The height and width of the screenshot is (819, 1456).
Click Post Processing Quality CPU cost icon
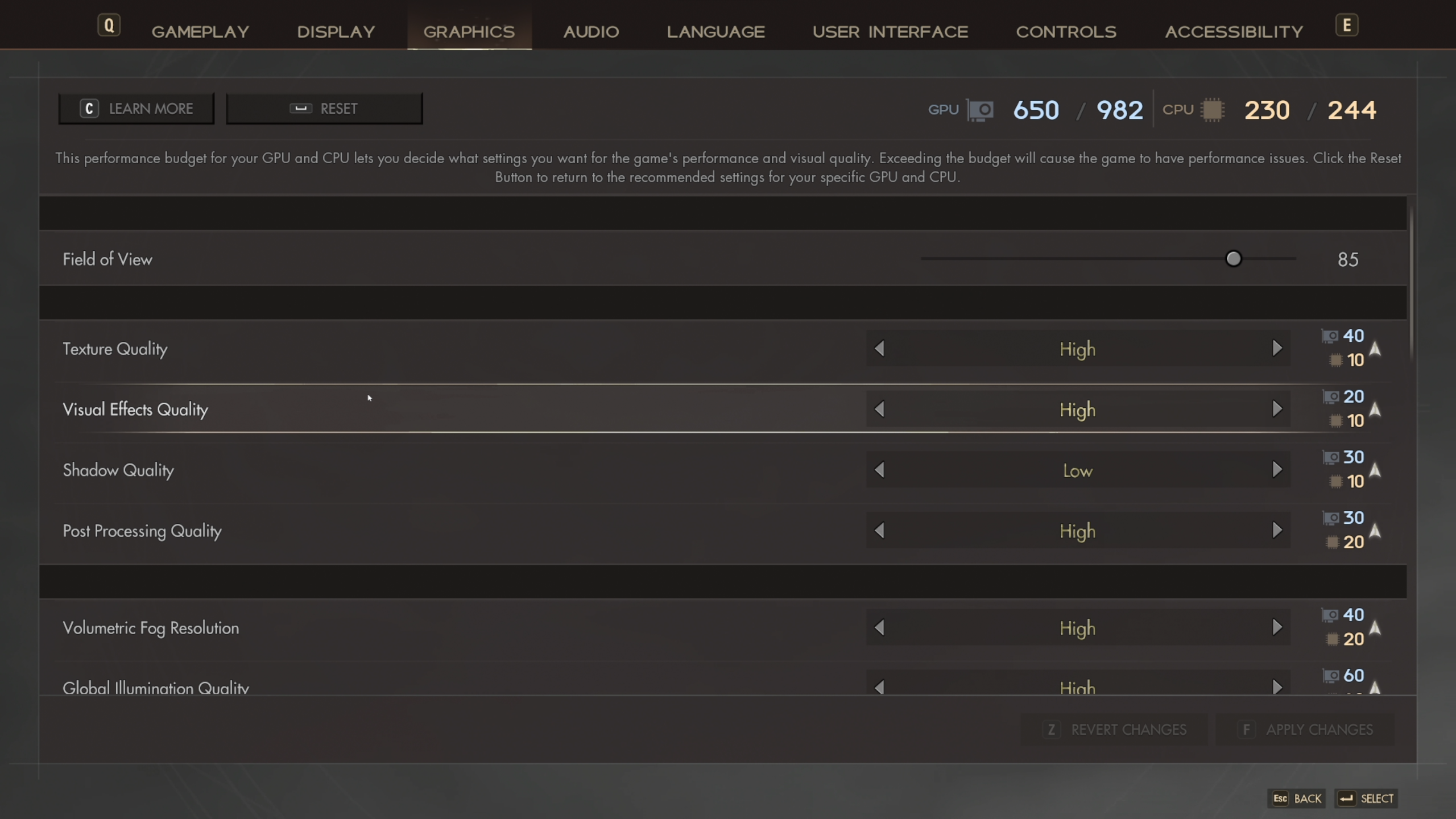1332,542
